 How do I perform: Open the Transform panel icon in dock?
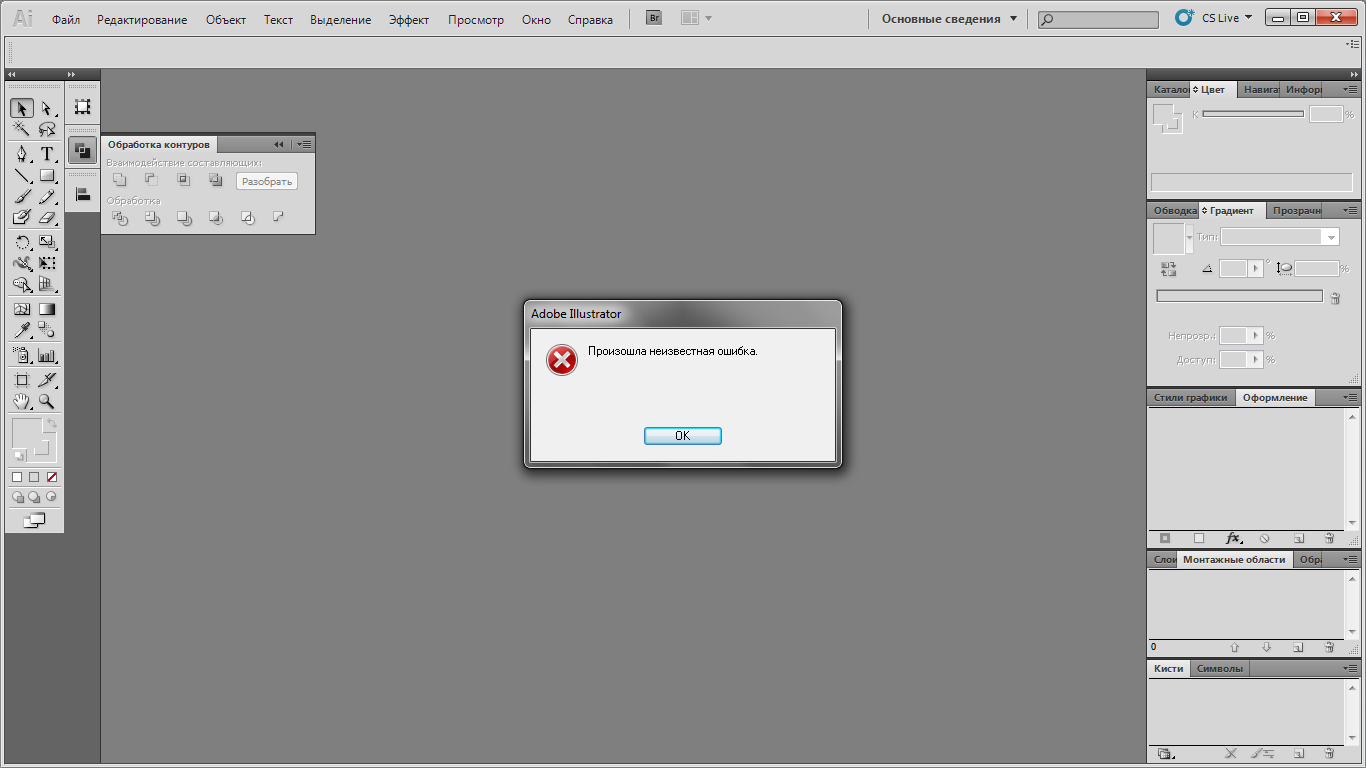point(83,107)
